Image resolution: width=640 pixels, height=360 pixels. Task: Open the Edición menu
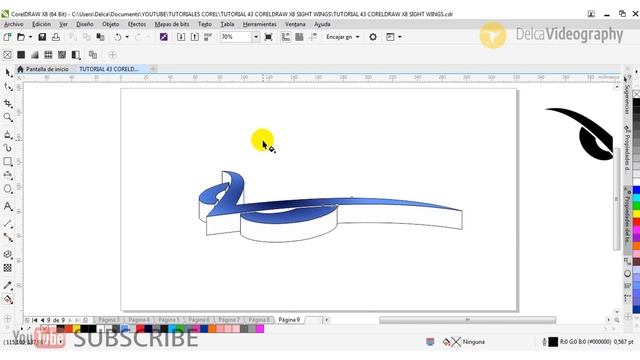[41, 24]
